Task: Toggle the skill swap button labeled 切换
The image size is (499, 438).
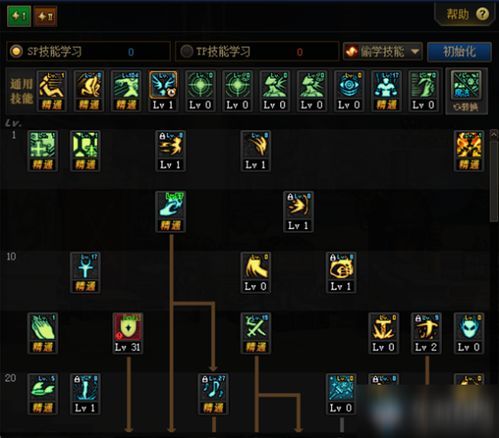Action: pyautogui.click(x=466, y=91)
